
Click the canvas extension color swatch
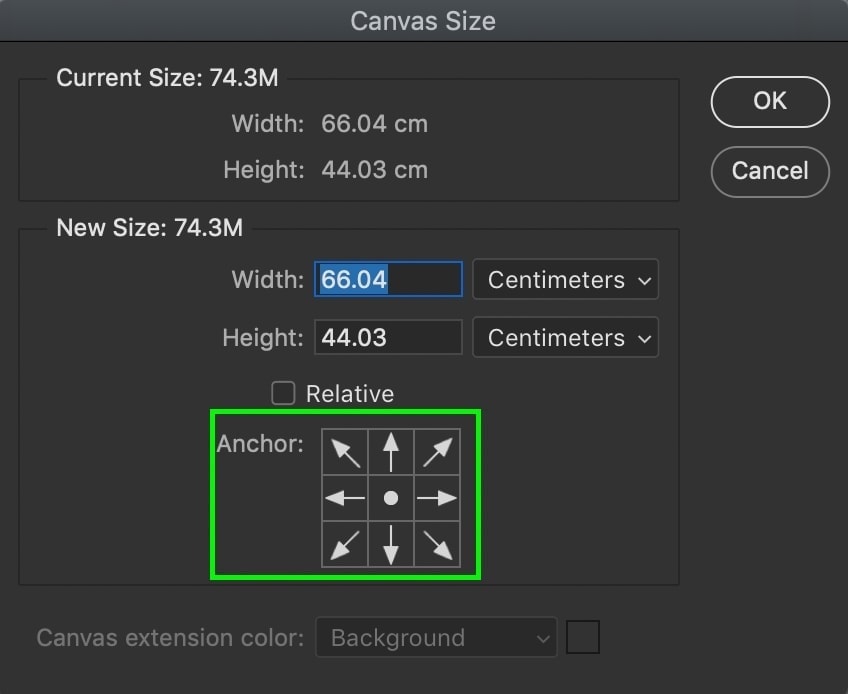583,636
